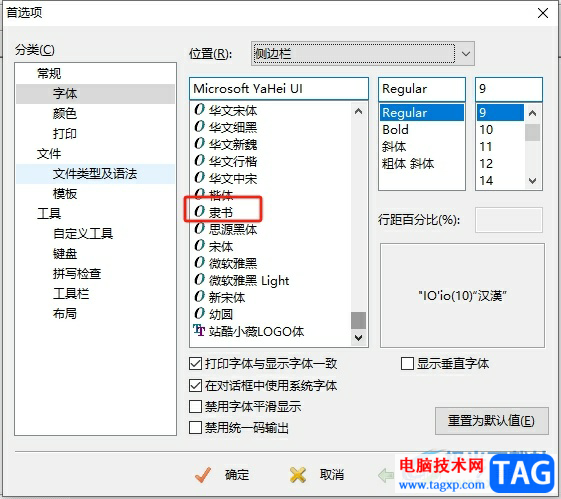Open the 位置 dropdown showing 侧边栏
This screenshot has width=561, height=499.
[363, 54]
